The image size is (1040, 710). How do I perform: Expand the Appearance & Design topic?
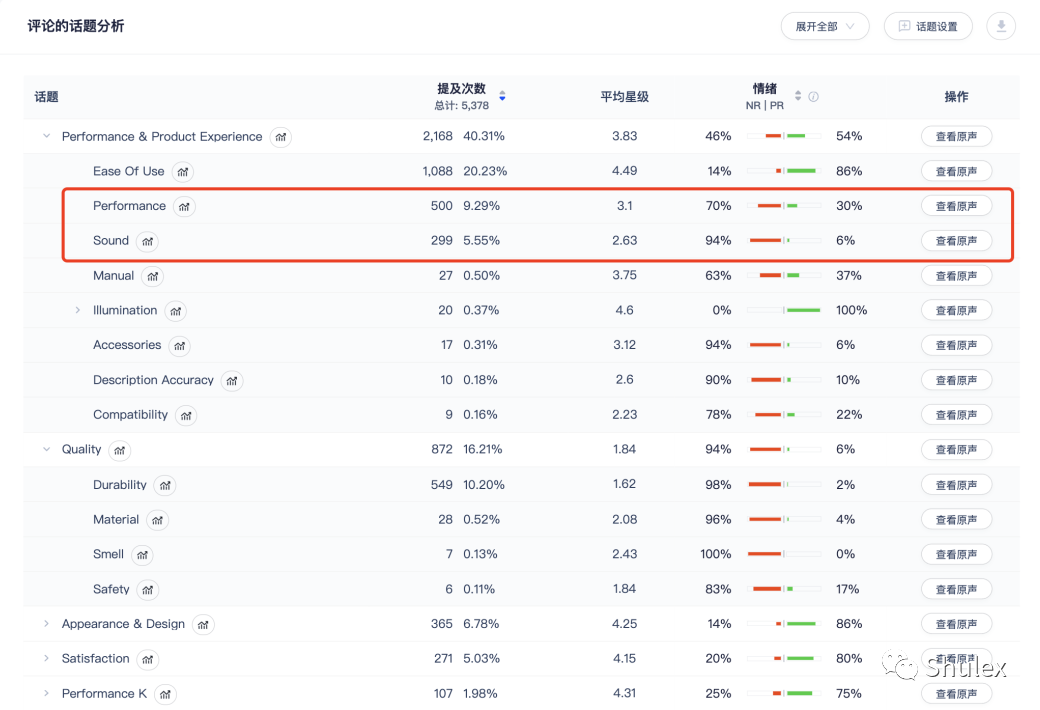pos(46,624)
